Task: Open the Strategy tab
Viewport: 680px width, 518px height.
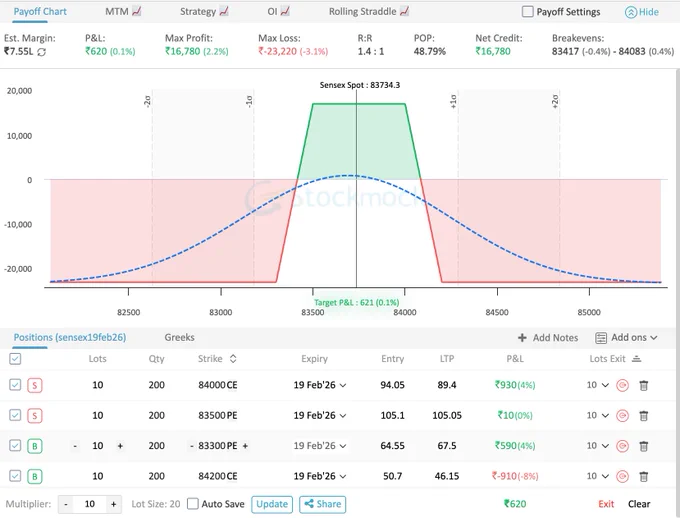Action: coord(204,12)
